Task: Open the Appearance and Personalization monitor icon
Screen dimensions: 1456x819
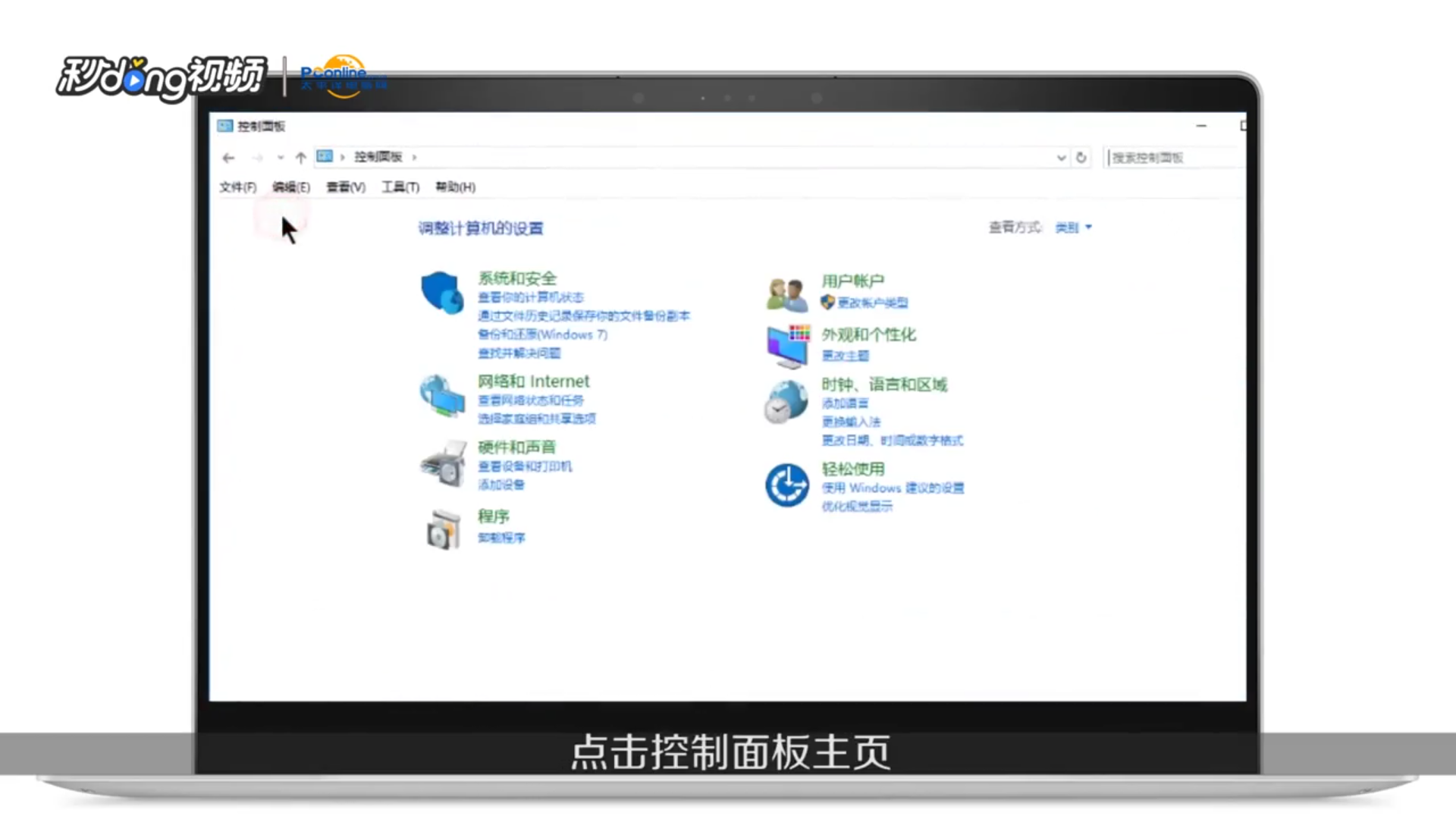Action: pos(788,347)
